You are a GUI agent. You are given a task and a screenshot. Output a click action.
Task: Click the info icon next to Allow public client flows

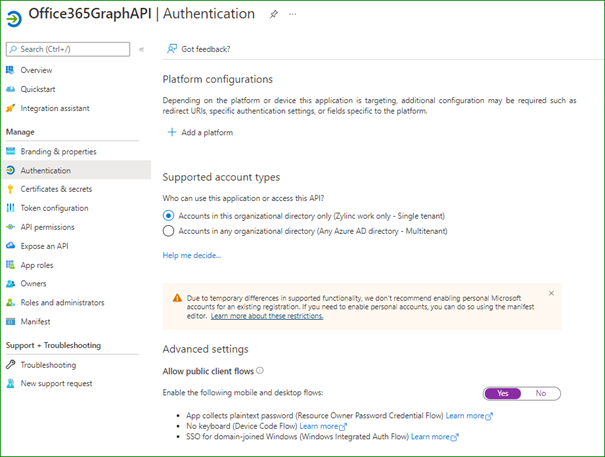click(260, 371)
